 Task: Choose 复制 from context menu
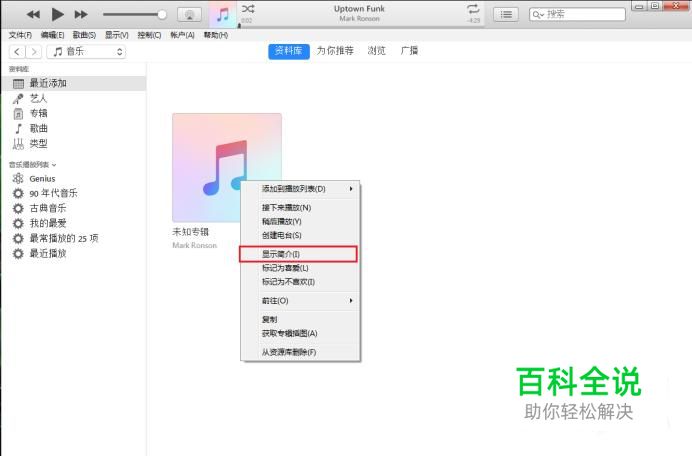pos(300,319)
